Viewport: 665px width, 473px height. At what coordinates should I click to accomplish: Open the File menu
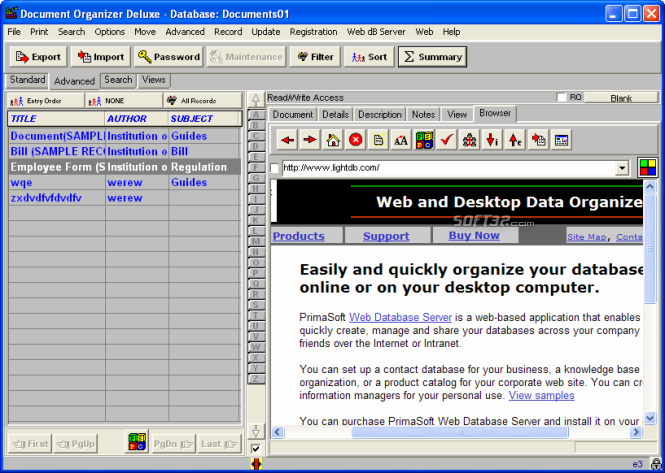click(14, 32)
